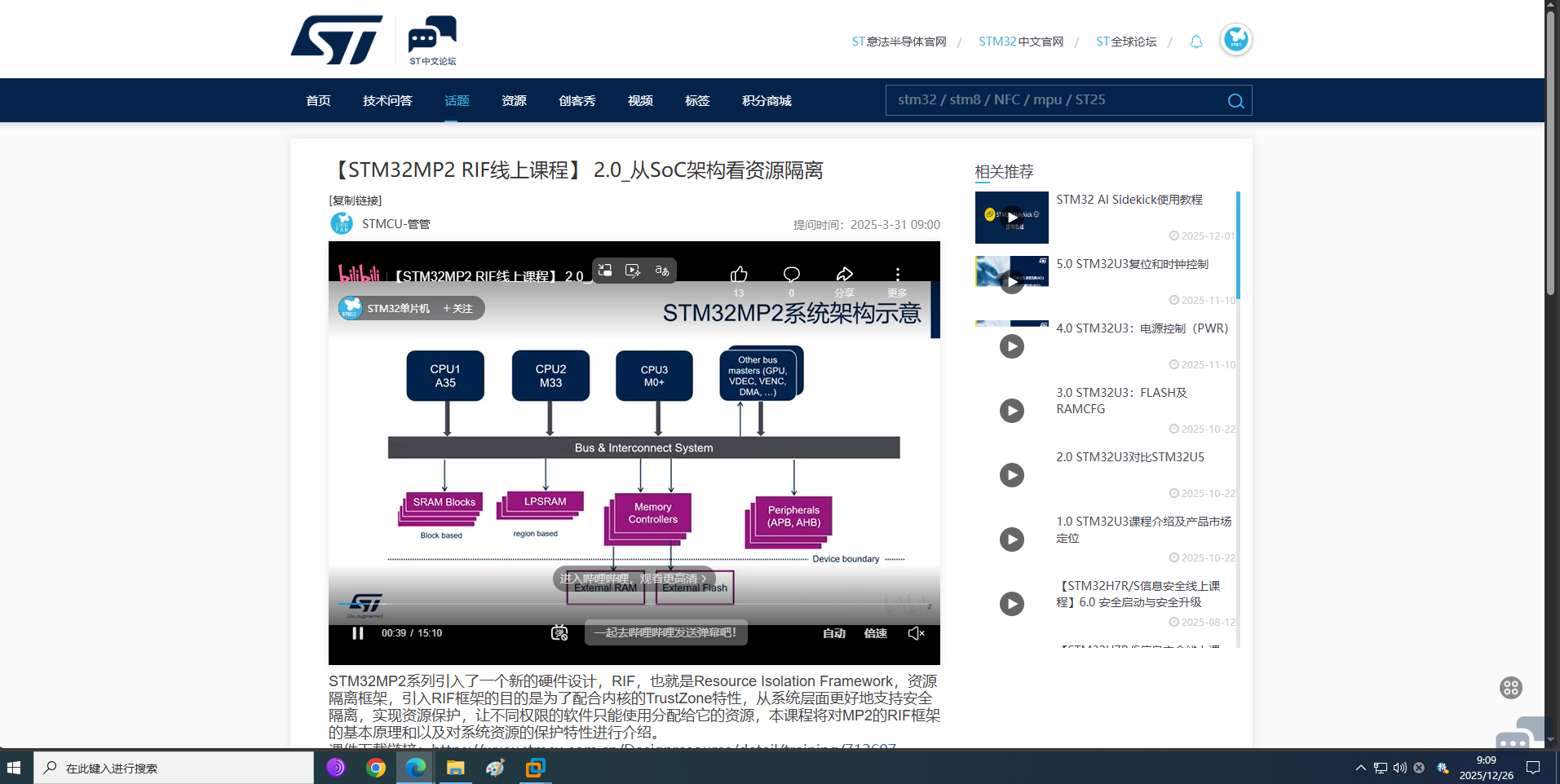
Task: Open 资源 navigation item
Action: point(514,101)
